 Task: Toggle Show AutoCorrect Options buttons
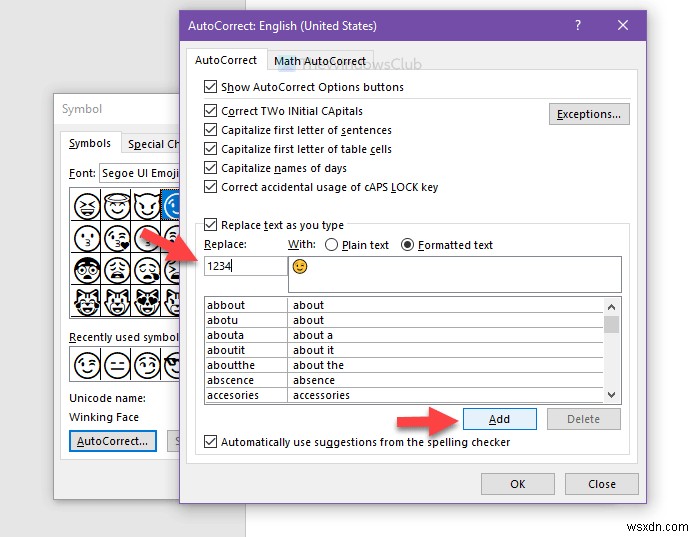(210, 87)
